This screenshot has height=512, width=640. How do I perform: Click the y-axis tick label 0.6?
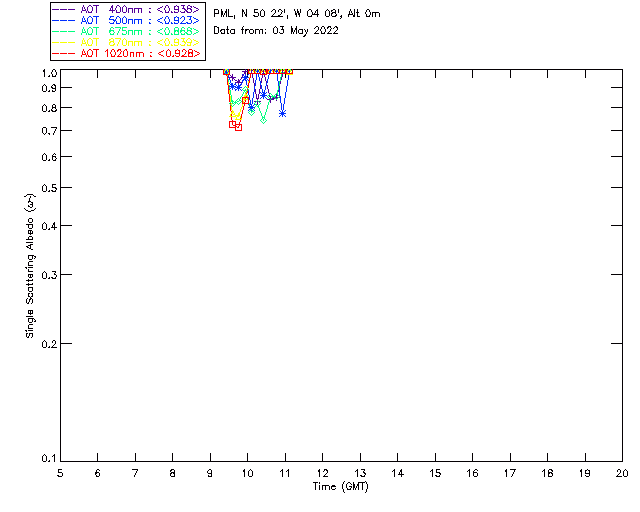[x=49, y=157]
